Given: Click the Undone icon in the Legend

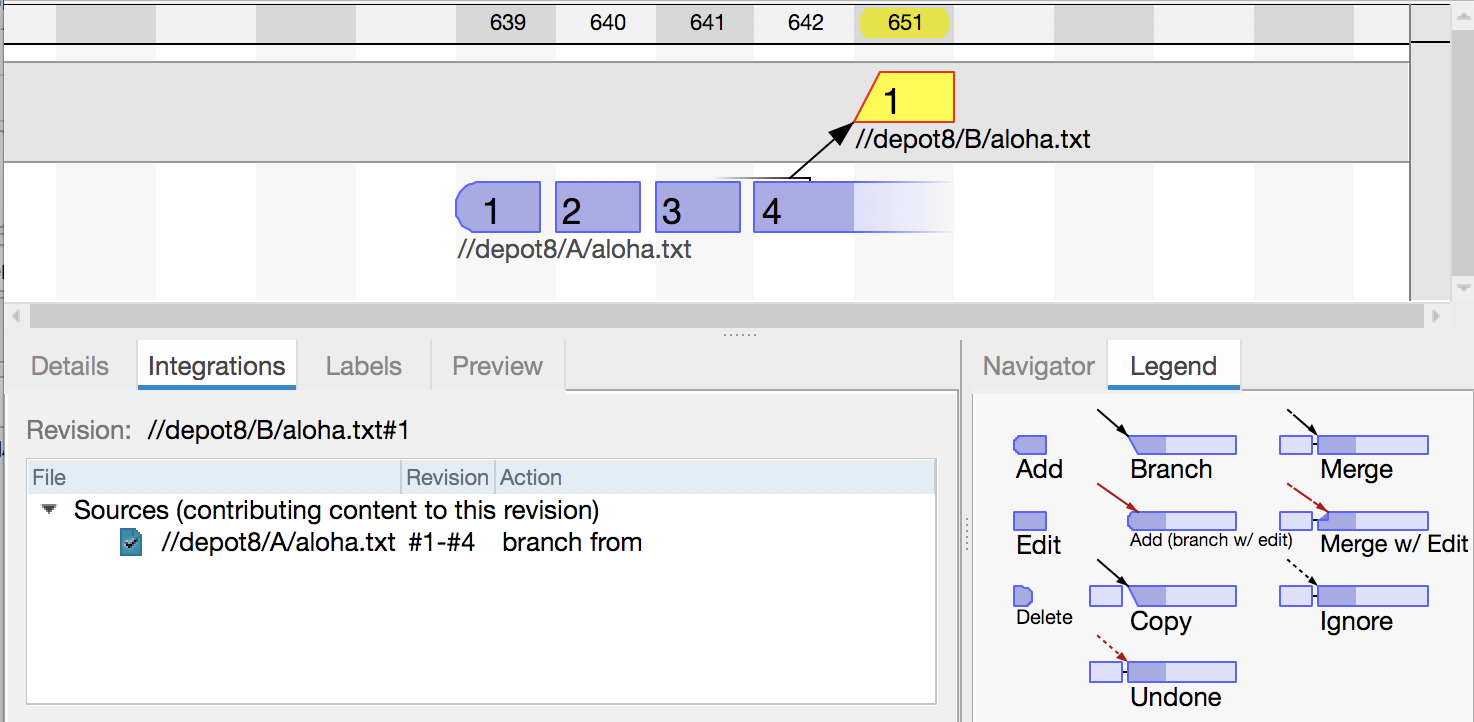Looking at the screenshot, I should (1161, 669).
